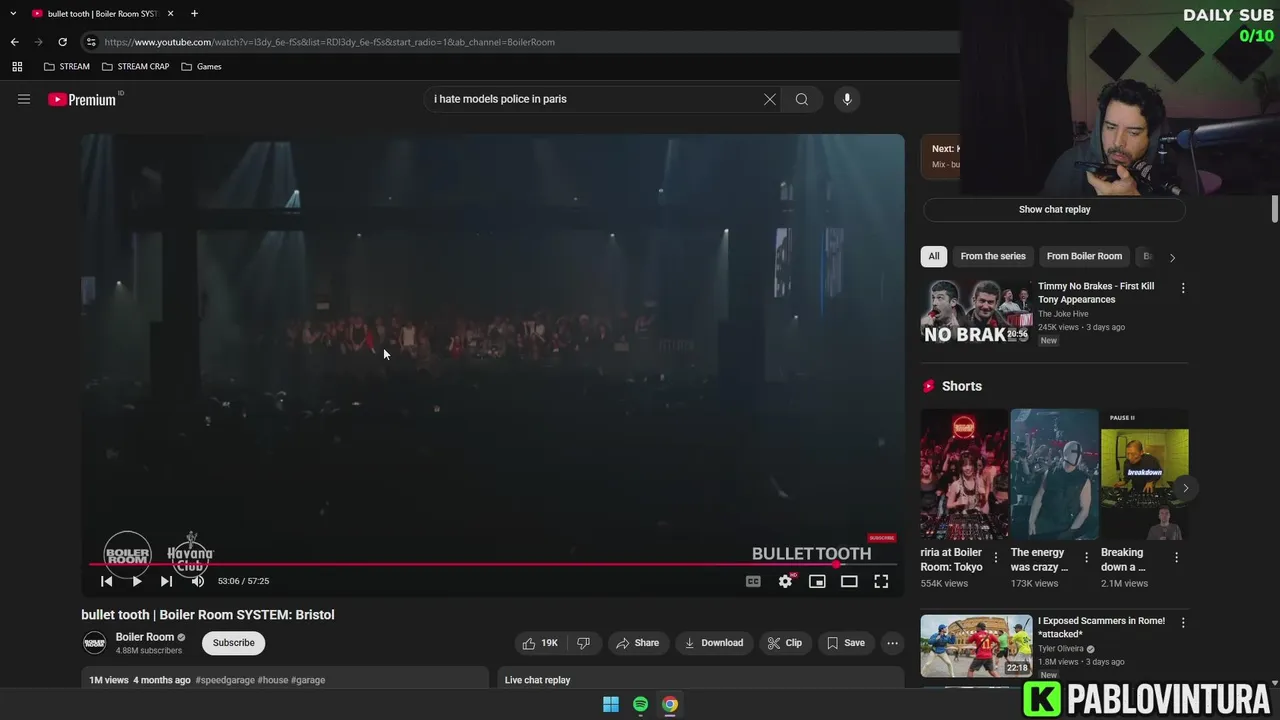
Task: Open options for Scammers in Rome video
Action: point(1183,623)
